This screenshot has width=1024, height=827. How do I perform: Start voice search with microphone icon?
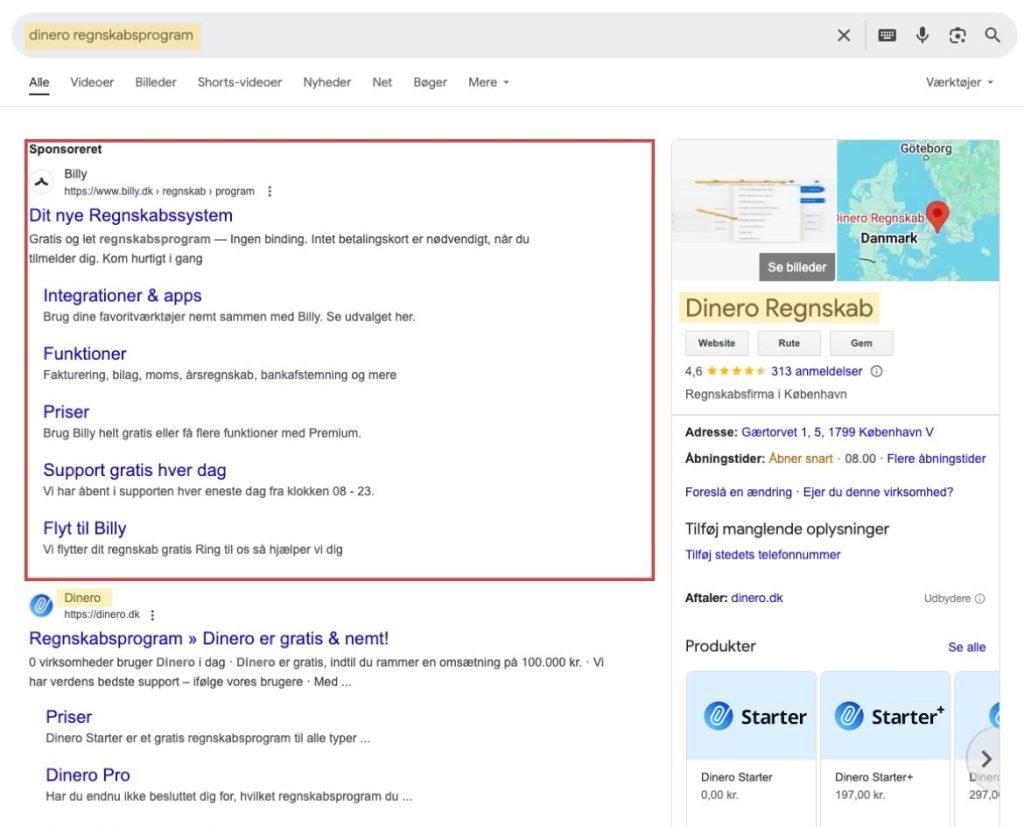point(922,35)
